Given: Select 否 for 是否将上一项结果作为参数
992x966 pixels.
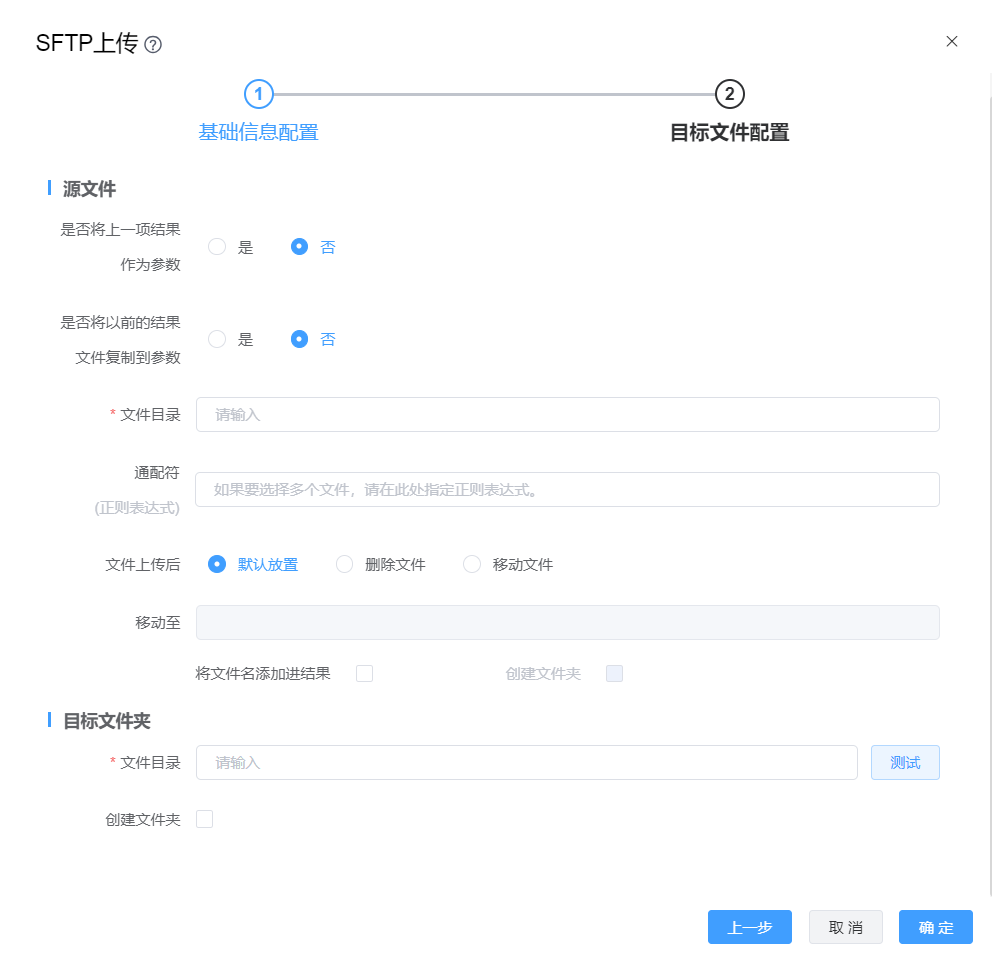Looking at the screenshot, I should [x=299, y=247].
